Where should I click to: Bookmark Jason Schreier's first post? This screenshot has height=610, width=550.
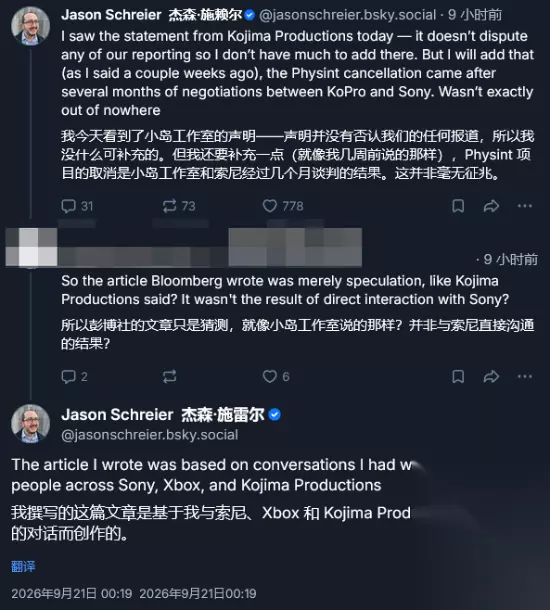tap(458, 206)
